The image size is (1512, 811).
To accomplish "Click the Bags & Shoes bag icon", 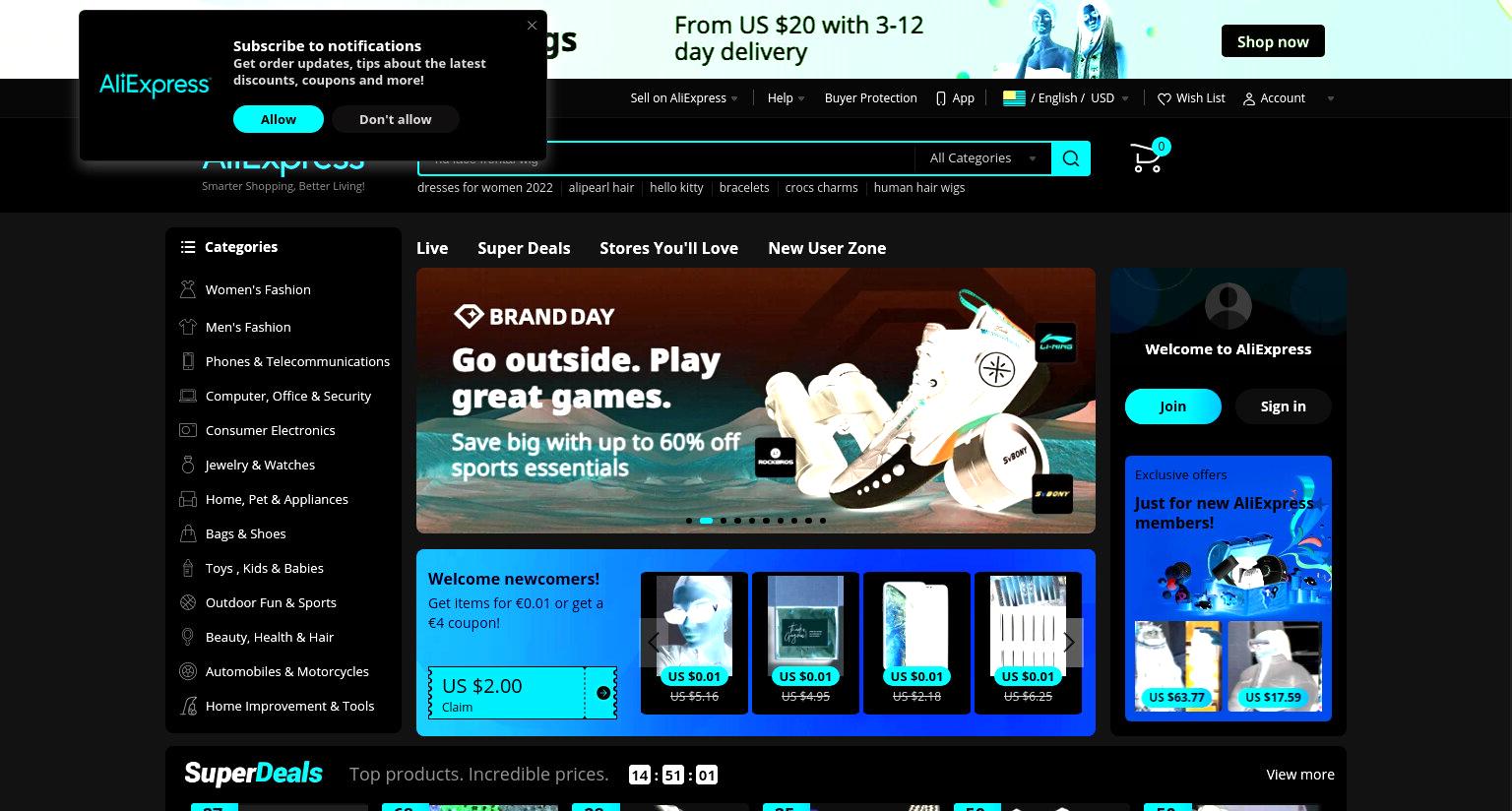I will click(188, 533).
